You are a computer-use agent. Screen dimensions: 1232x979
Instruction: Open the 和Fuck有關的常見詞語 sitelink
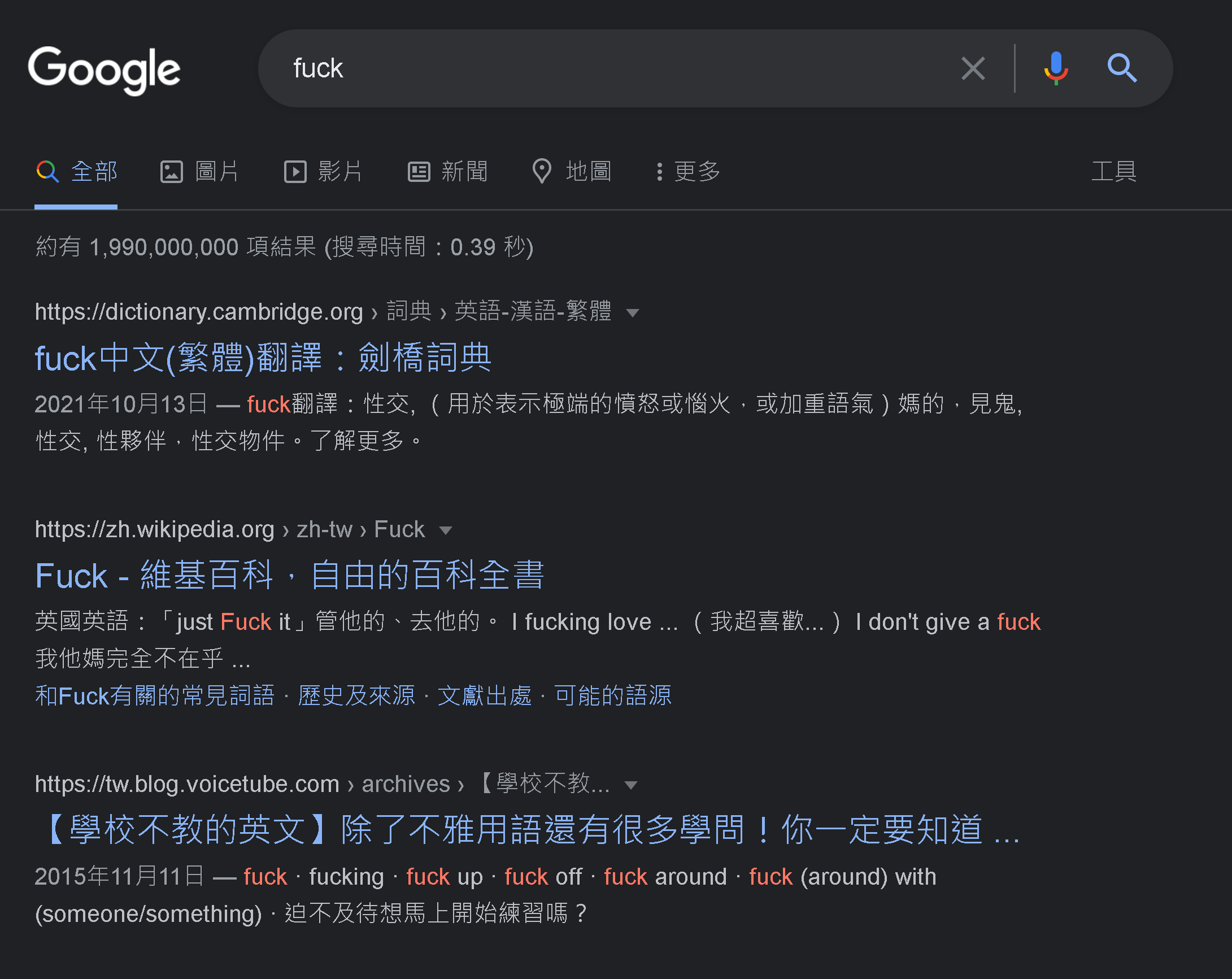point(155,695)
